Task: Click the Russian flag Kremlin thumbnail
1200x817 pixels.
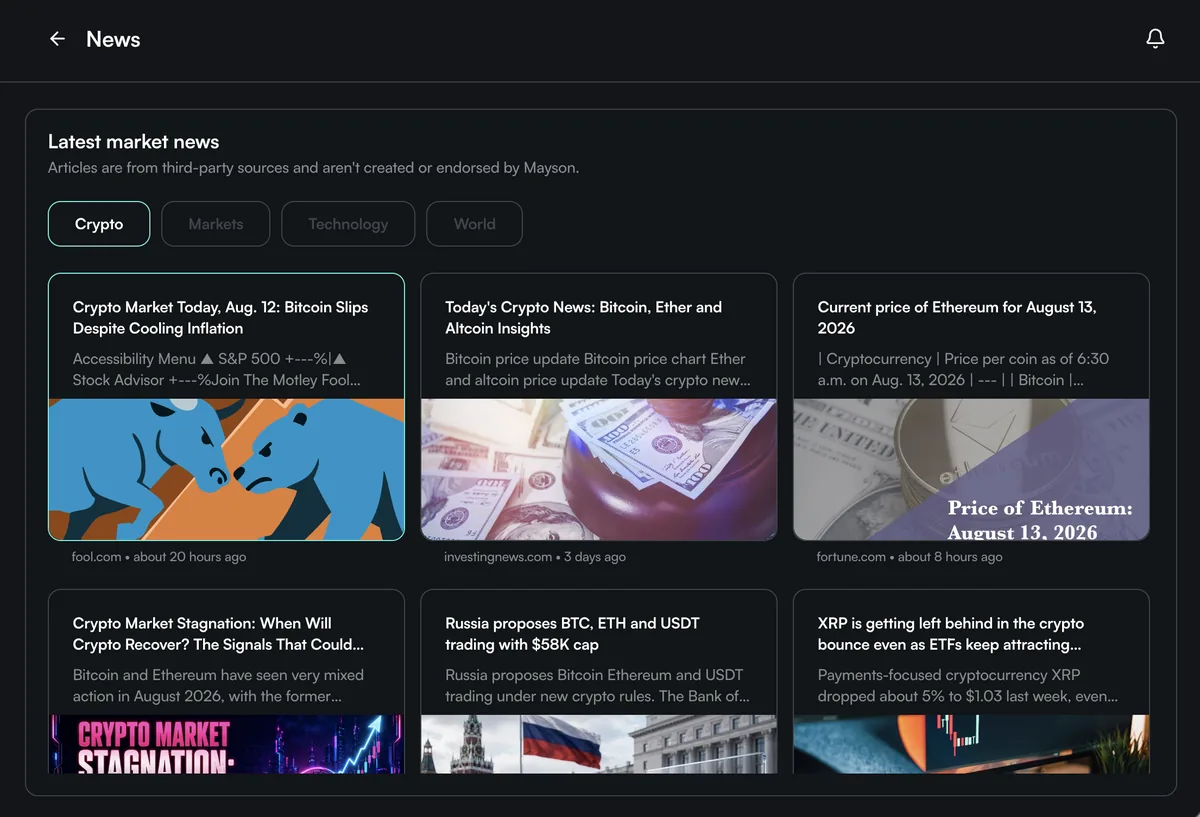Action: (x=599, y=744)
